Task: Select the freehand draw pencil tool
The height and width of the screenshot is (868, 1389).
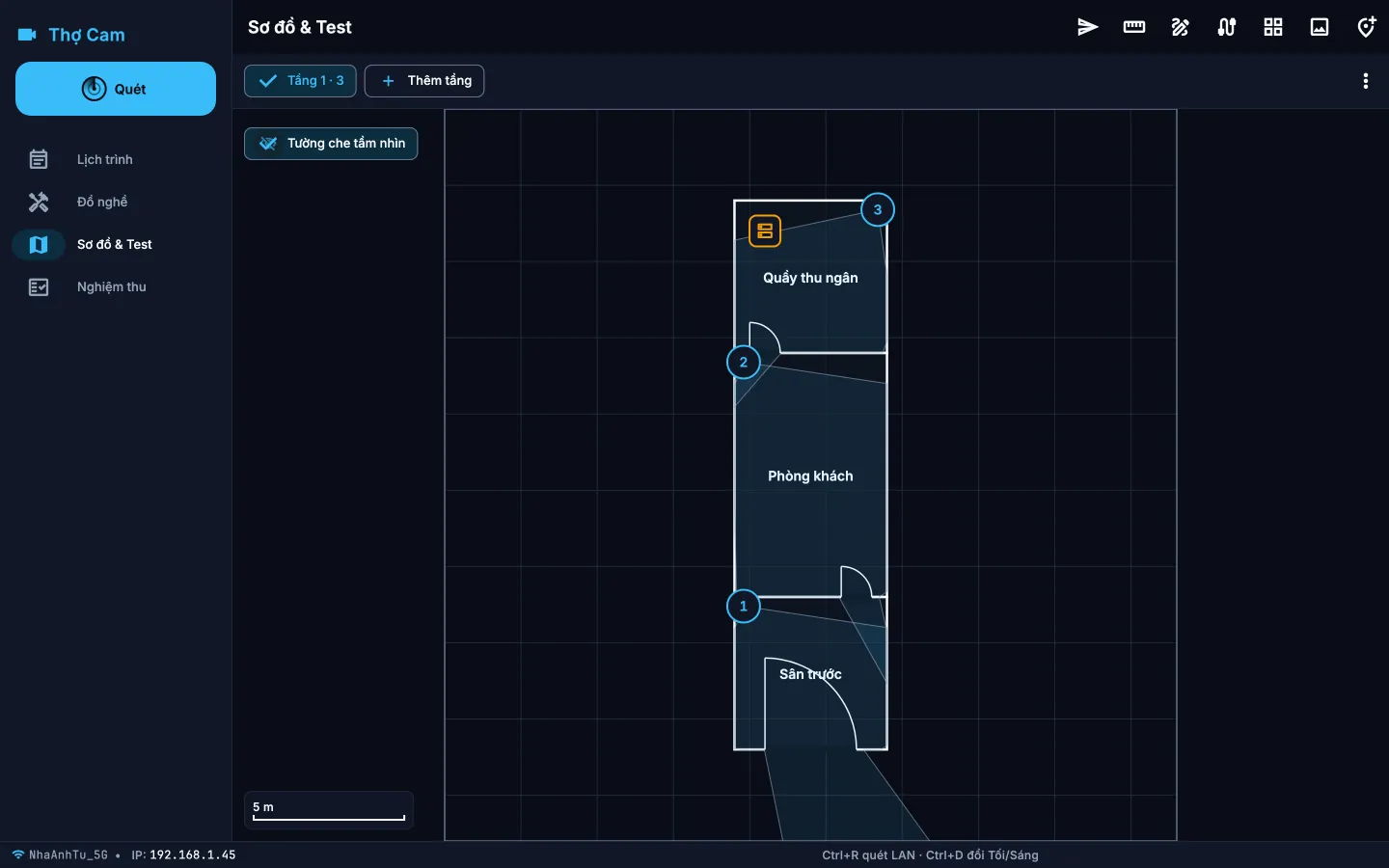Action: pyautogui.click(x=1181, y=27)
